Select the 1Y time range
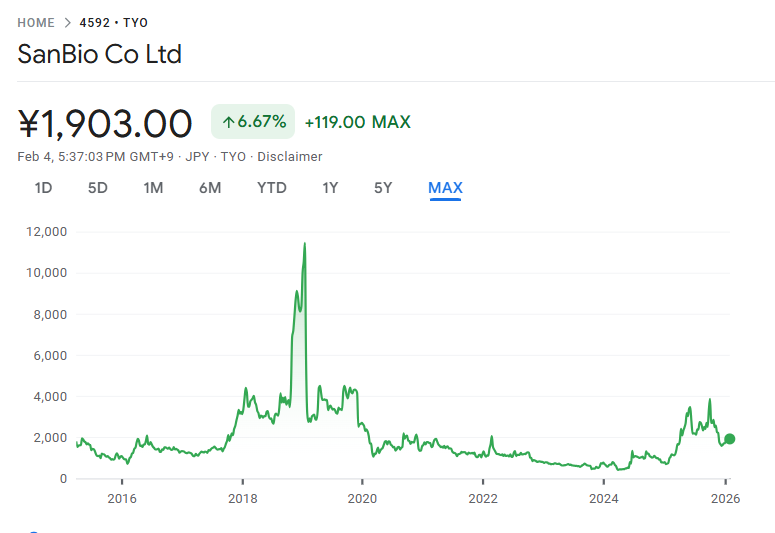Image resolution: width=775 pixels, height=533 pixels. (x=330, y=188)
